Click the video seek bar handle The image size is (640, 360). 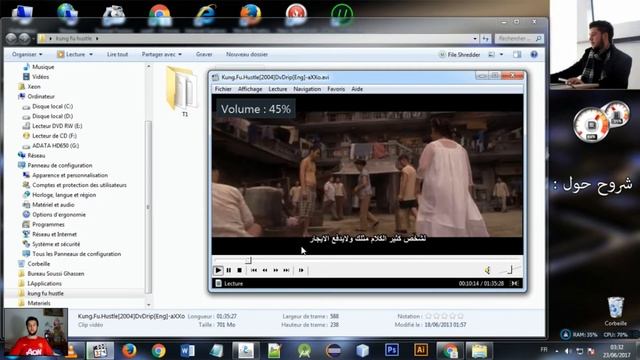[248, 260]
